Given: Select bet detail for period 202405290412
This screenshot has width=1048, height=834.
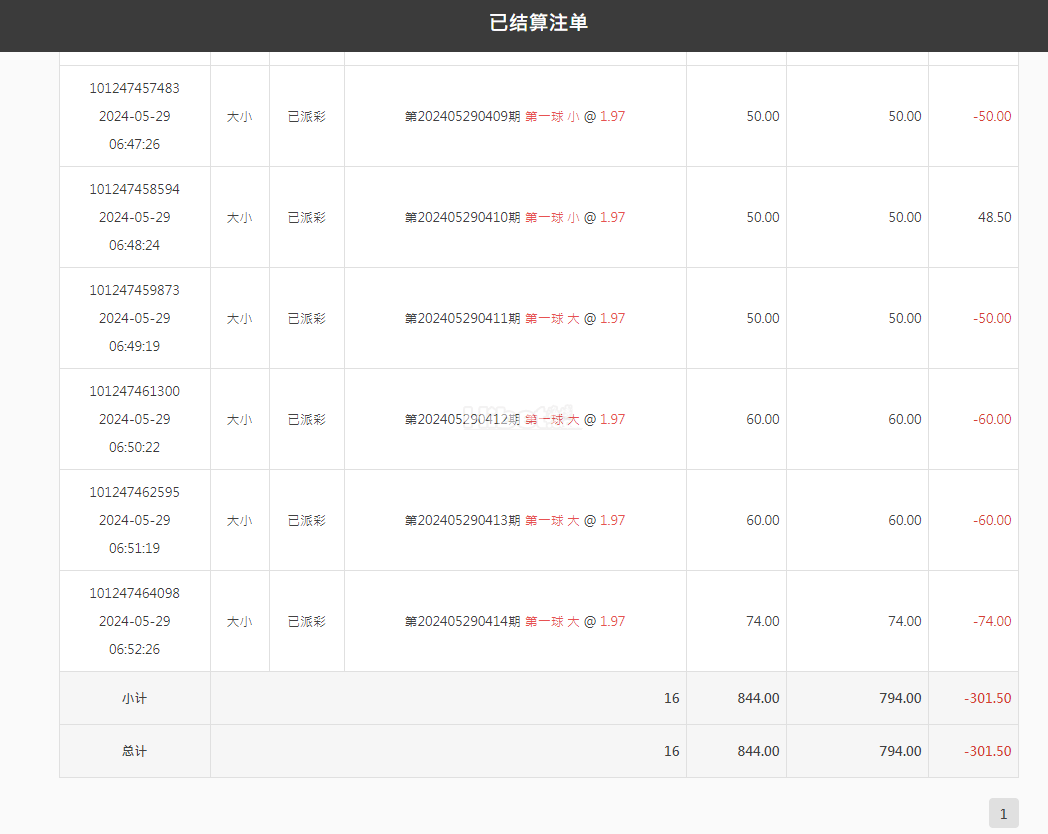Looking at the screenshot, I should [x=515, y=419].
